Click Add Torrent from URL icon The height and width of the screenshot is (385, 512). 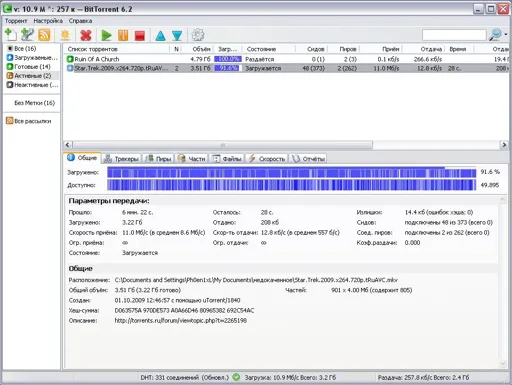coord(27,35)
